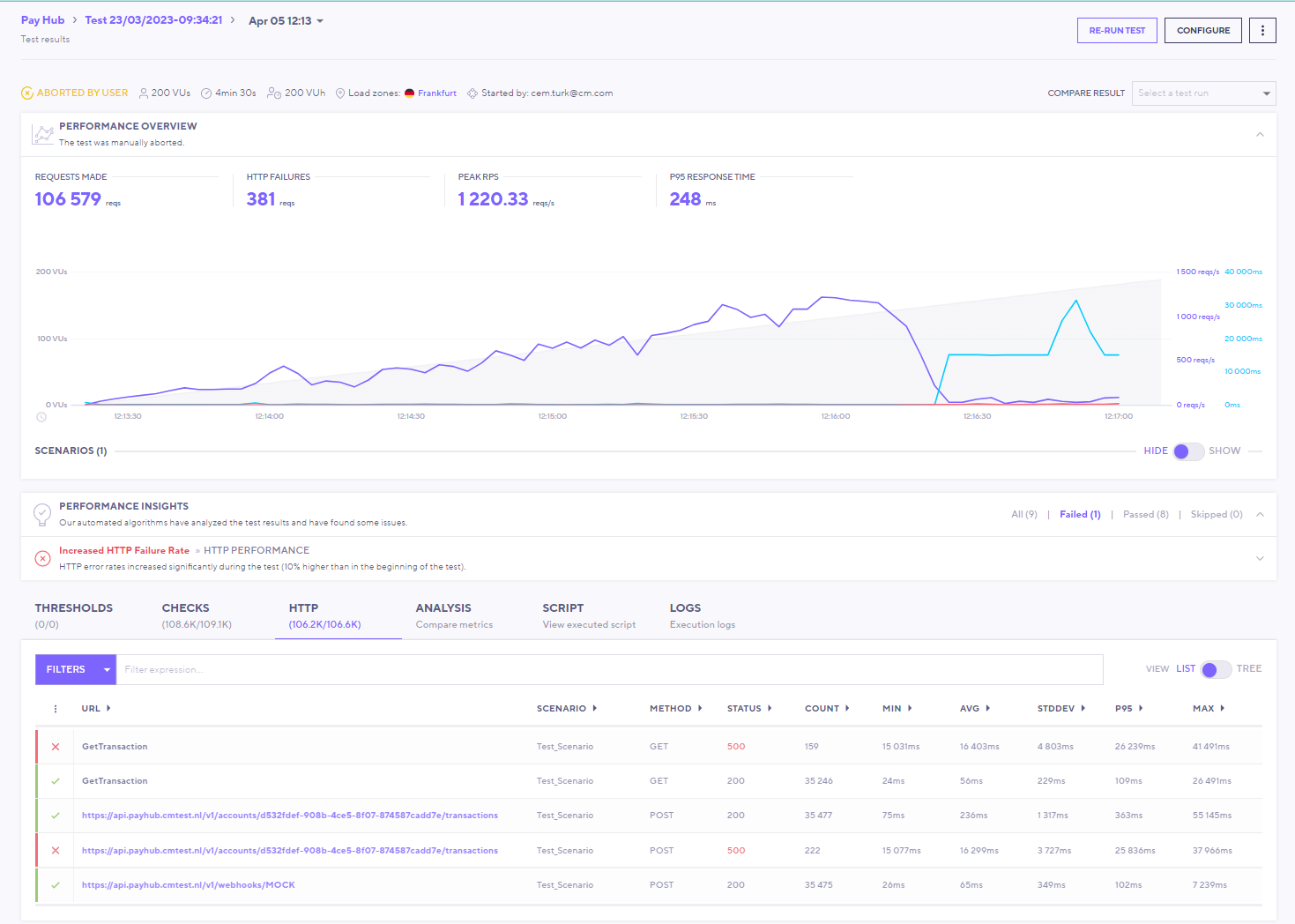Open the Pay Hub breadcrumb link
This screenshot has height=924, width=1295.
tap(42, 20)
